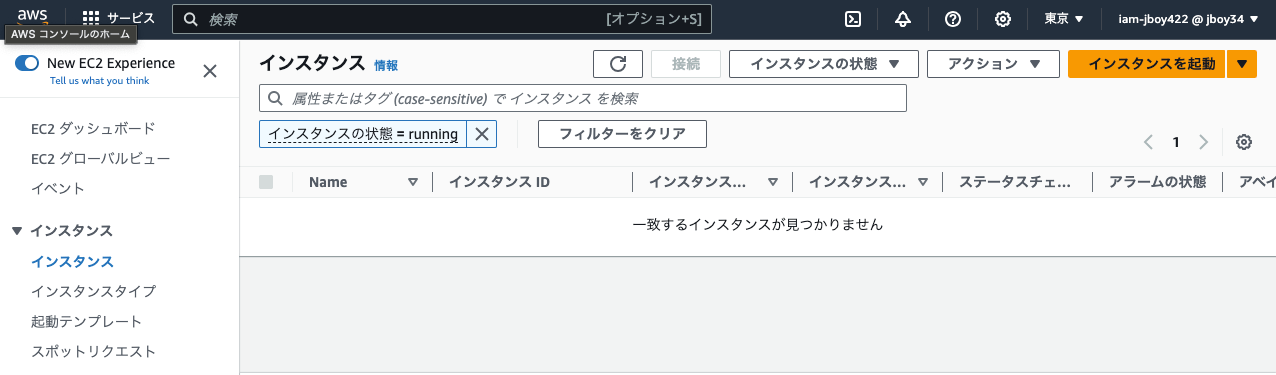This screenshot has width=1276, height=375.
Task: Click the インスタンスを起動 button
Action: tap(1147, 64)
